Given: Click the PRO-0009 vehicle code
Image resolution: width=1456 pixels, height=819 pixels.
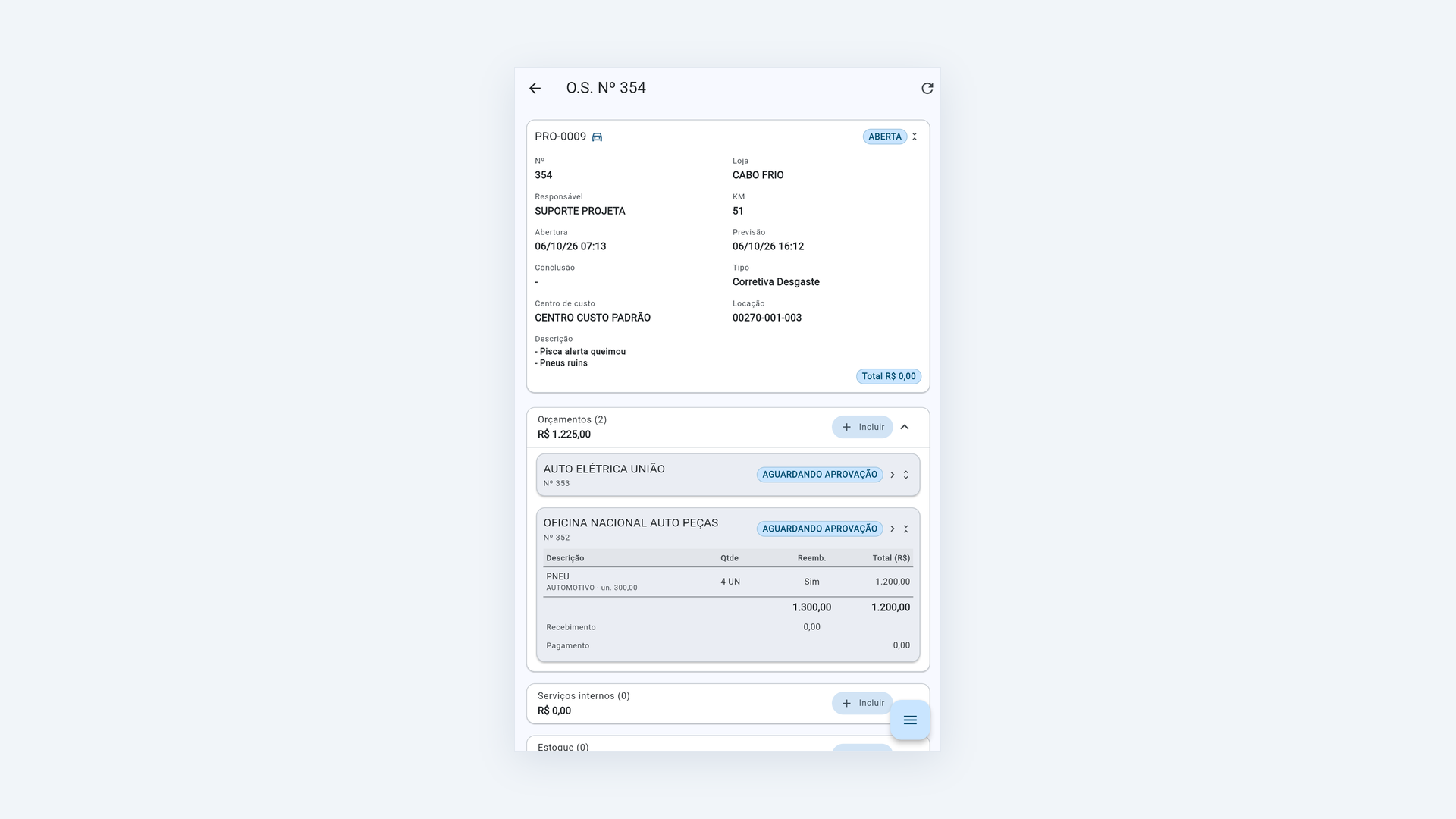Looking at the screenshot, I should tap(560, 136).
